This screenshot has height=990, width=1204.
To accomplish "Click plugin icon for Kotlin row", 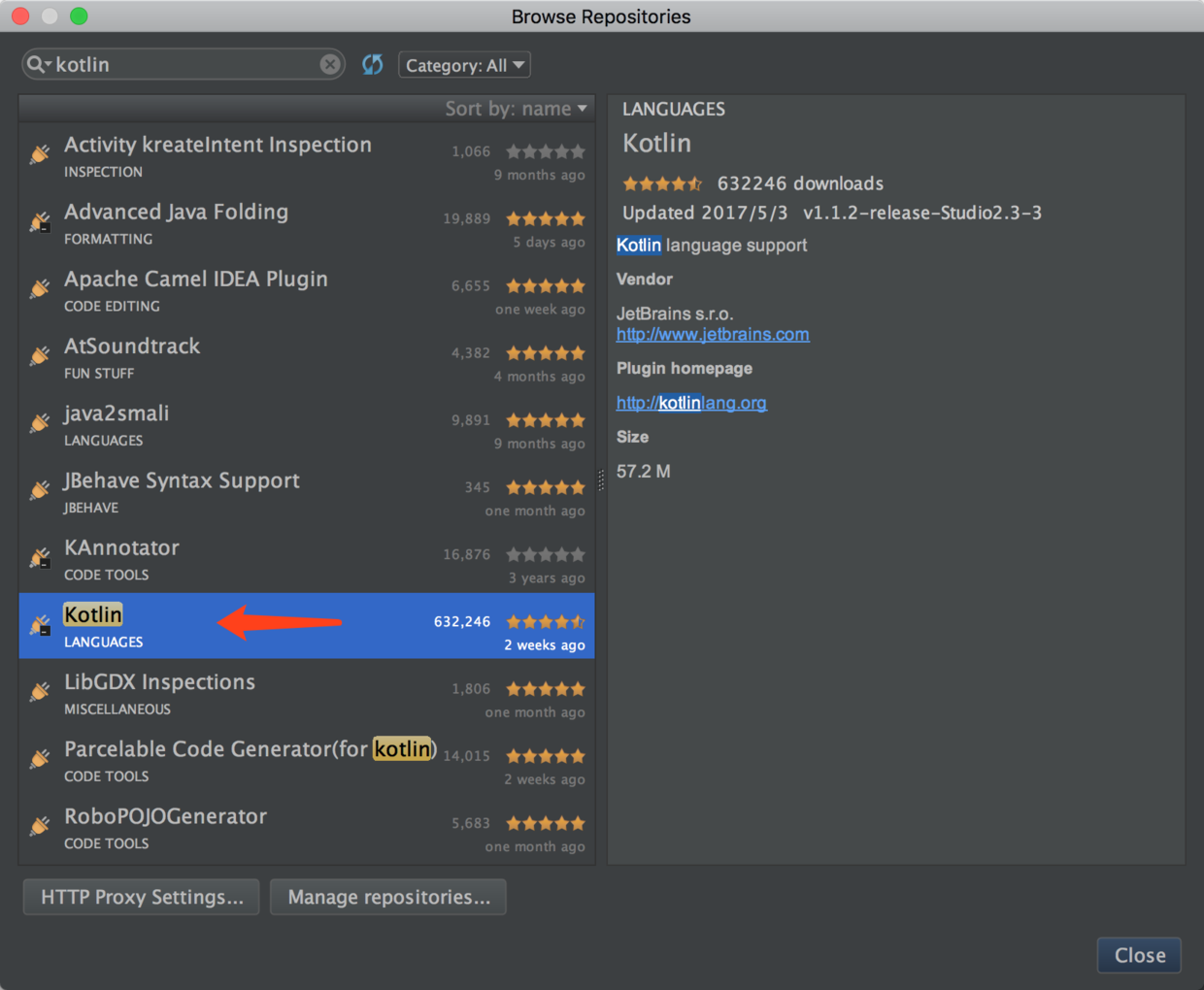I will pos(40,625).
